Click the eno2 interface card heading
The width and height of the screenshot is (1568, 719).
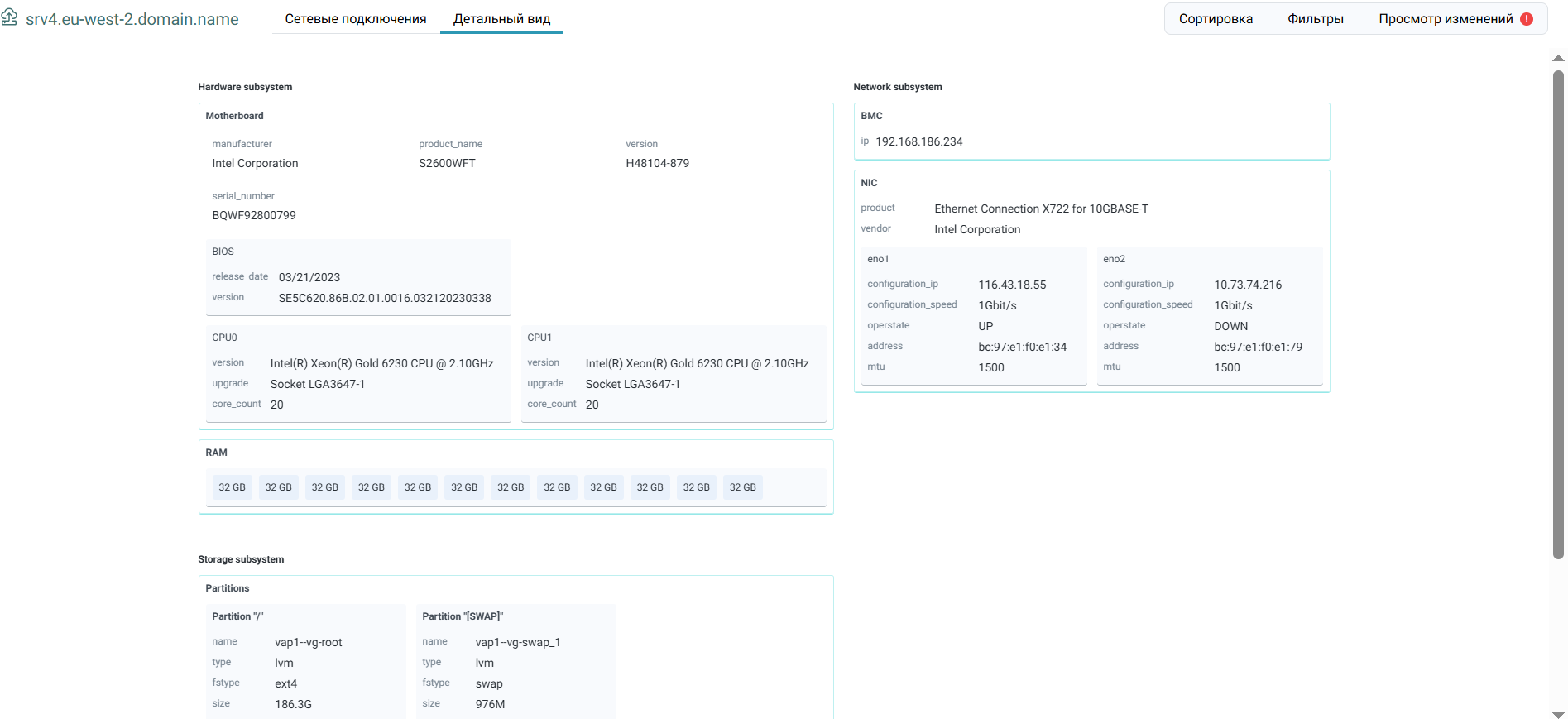[x=1114, y=259]
